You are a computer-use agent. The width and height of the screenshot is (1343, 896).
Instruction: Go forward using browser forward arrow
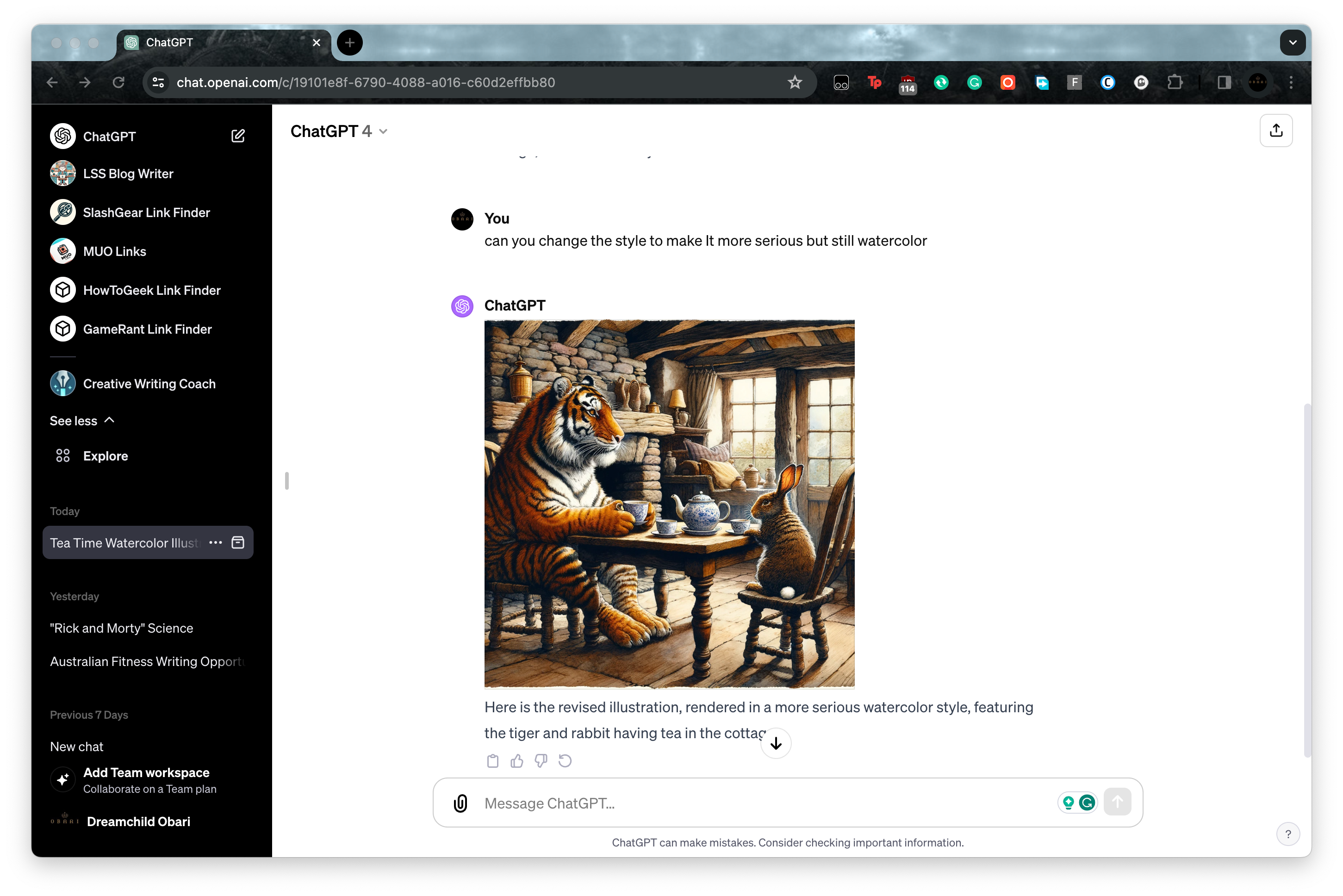point(85,82)
